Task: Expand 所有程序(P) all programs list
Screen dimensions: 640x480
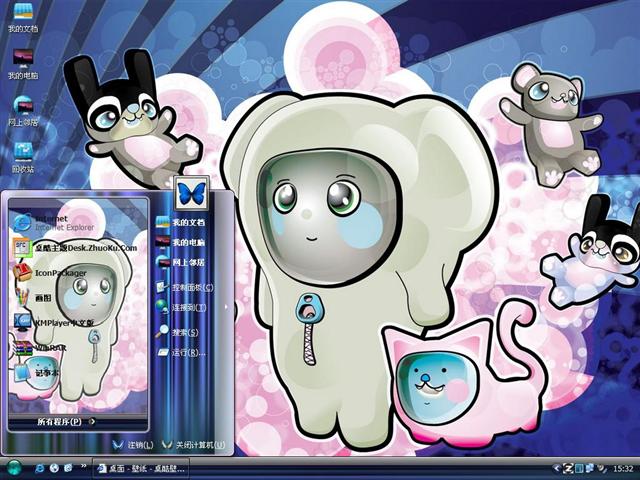Action: click(x=66, y=421)
